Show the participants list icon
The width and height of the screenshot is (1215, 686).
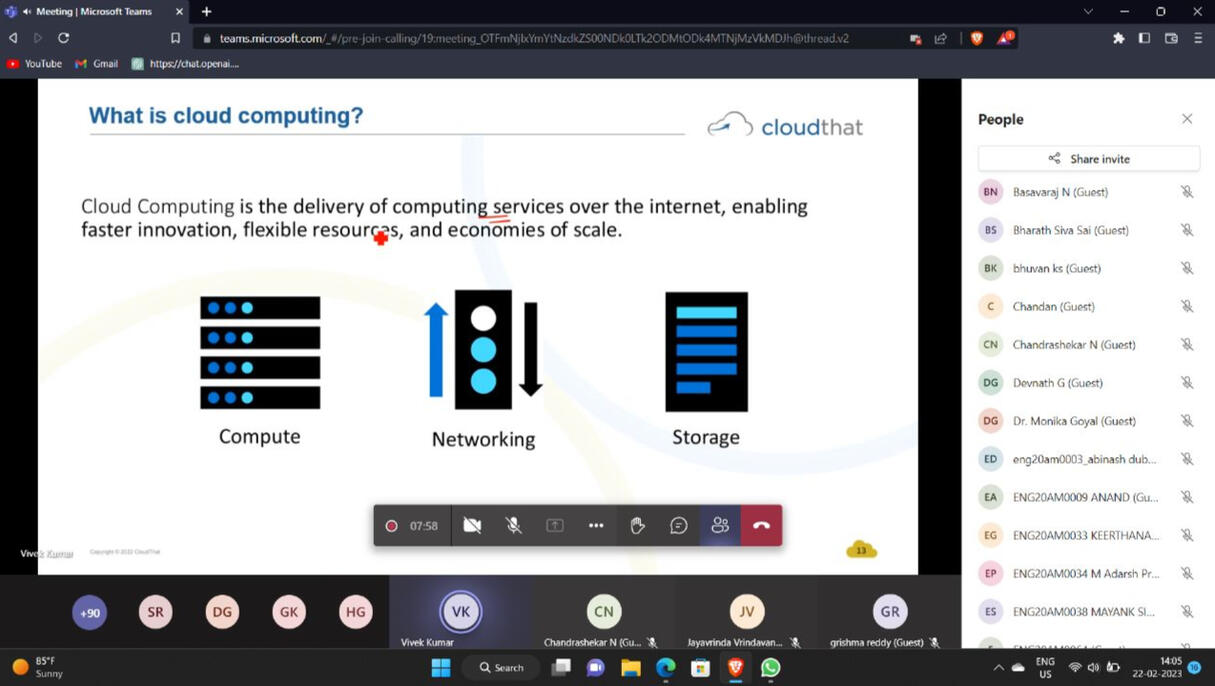(720, 525)
